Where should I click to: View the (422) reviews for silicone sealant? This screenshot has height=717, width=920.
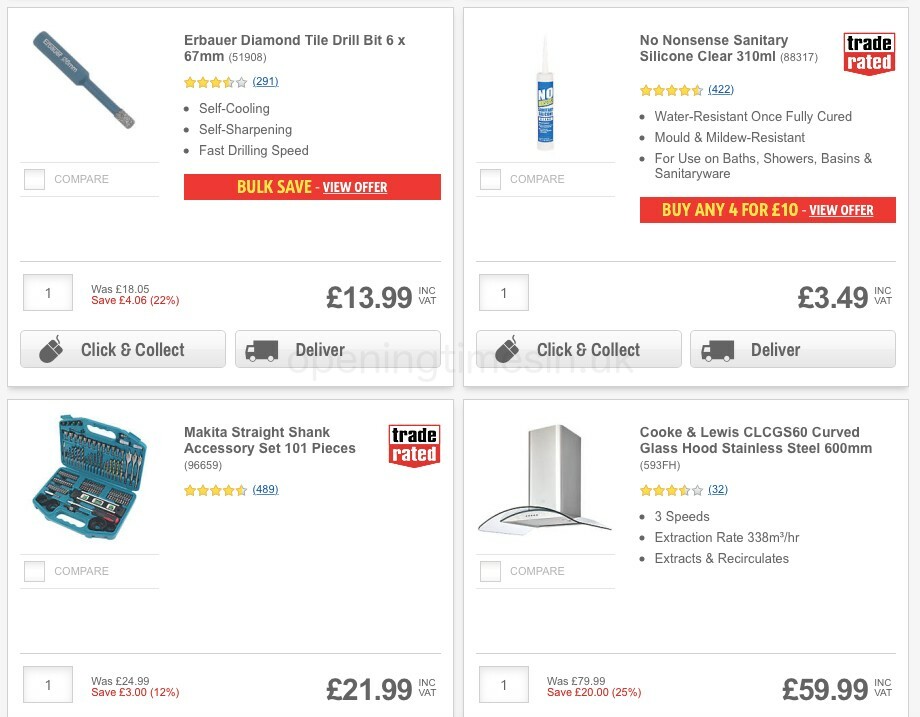[720, 89]
